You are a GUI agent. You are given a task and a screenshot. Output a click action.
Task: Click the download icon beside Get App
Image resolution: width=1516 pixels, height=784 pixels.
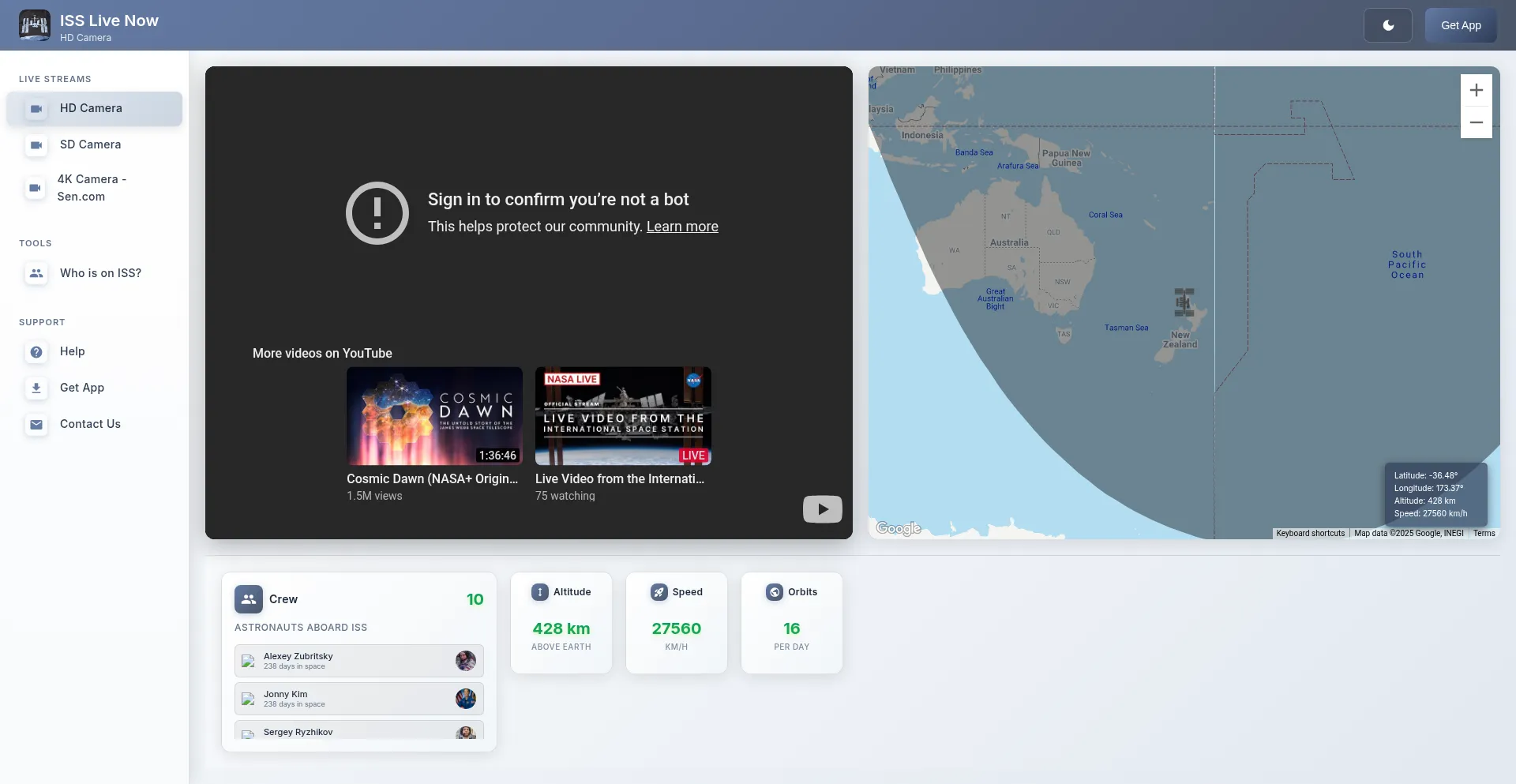coord(36,388)
